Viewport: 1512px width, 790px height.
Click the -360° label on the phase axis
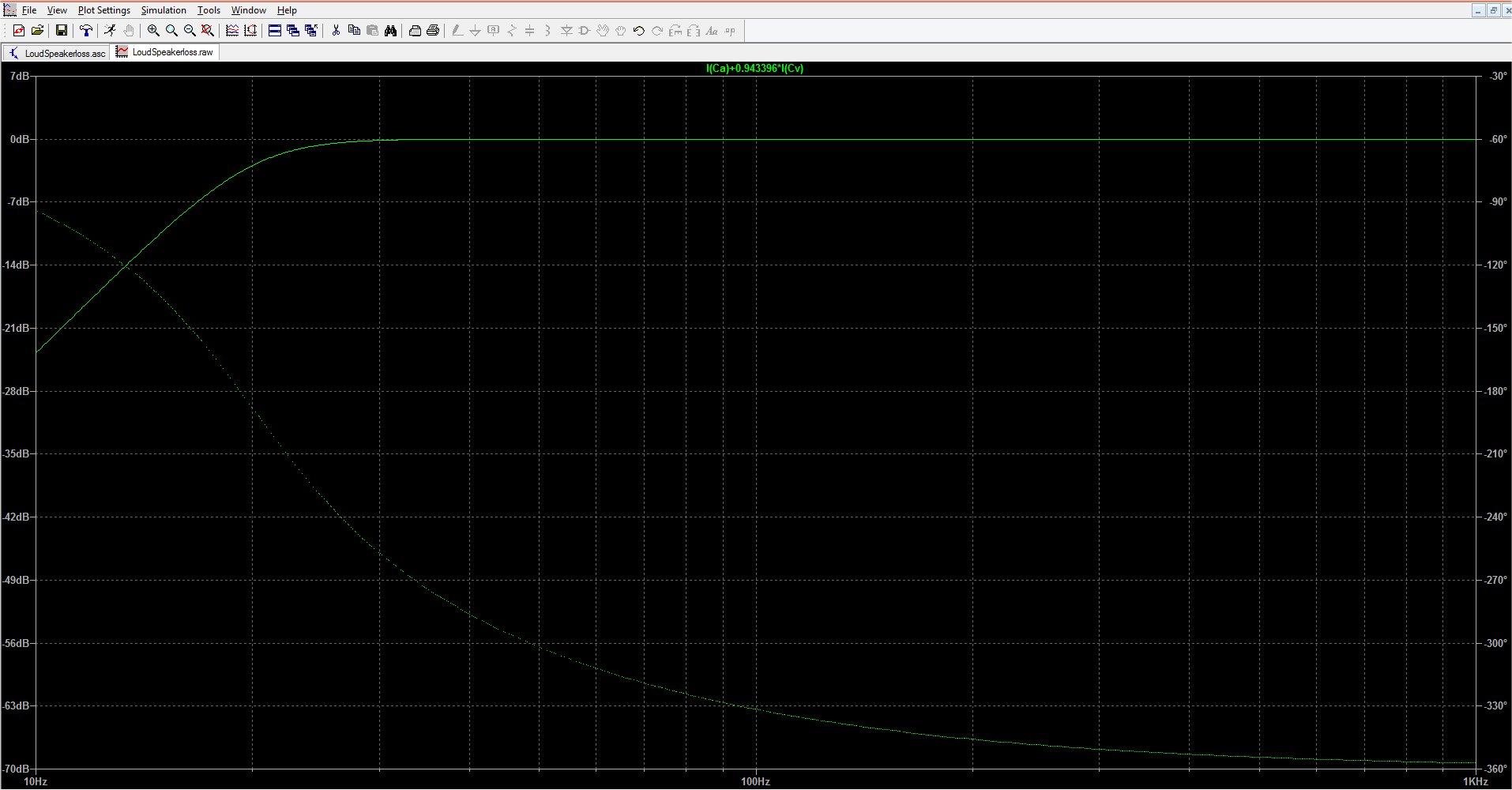[x=1495, y=769]
